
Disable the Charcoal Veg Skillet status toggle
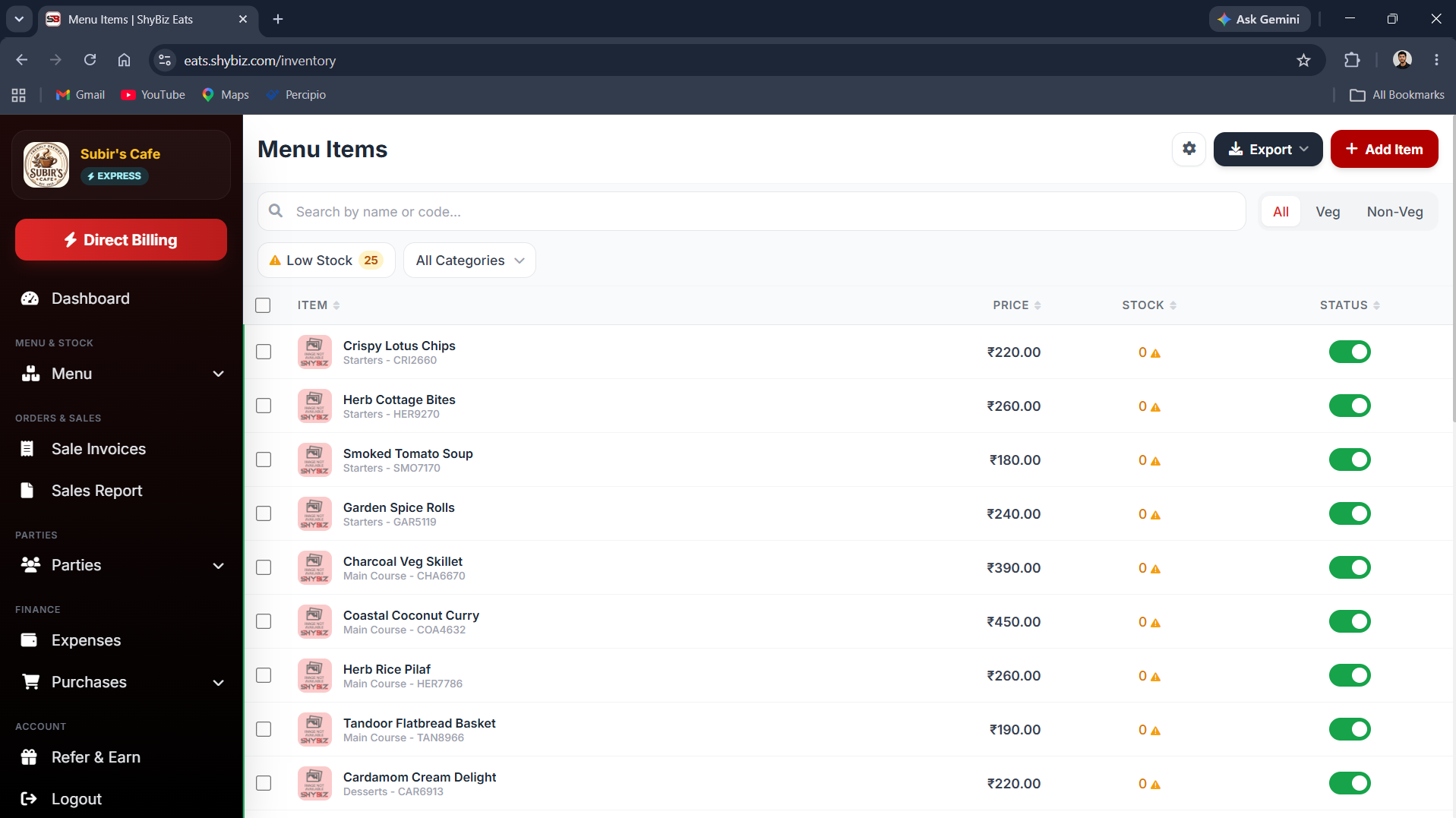coord(1349,567)
